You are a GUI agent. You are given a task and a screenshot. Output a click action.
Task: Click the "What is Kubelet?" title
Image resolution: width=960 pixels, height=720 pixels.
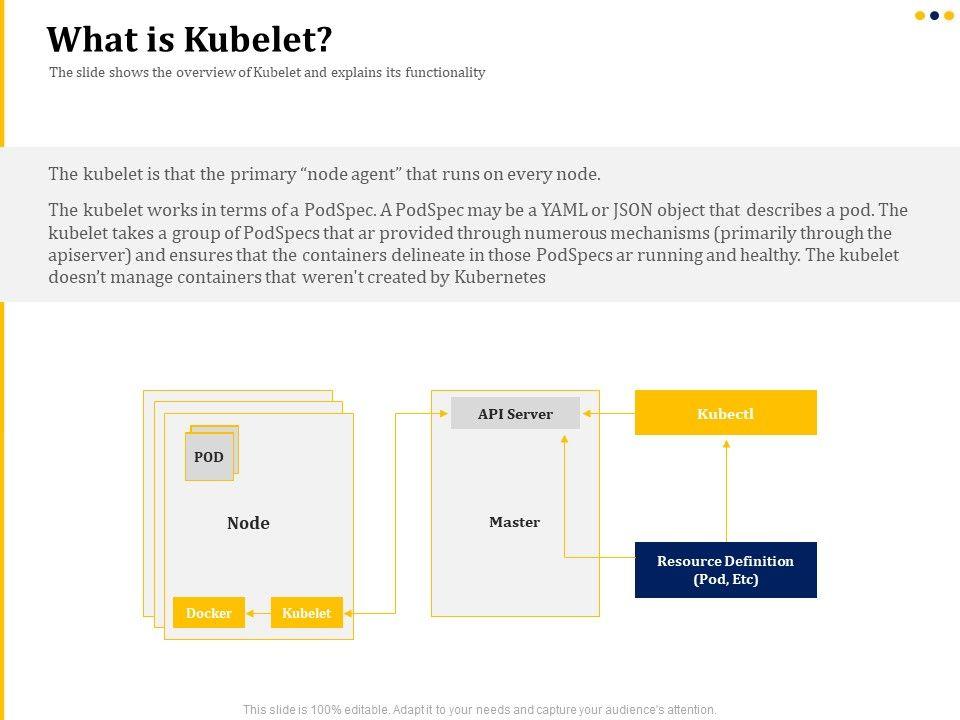tap(189, 40)
